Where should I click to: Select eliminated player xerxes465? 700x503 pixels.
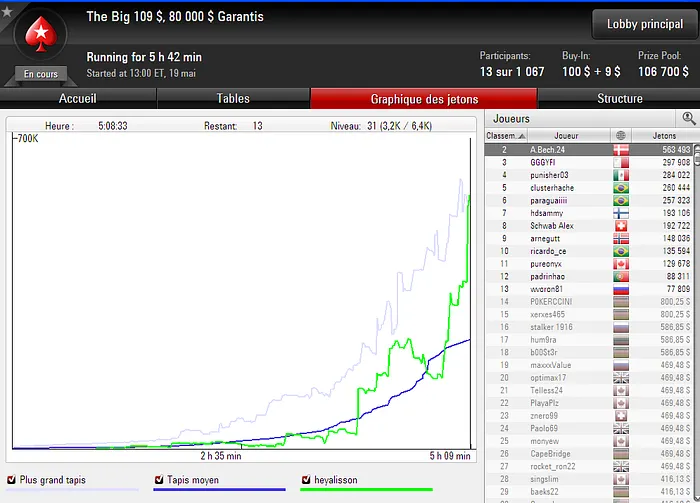(589, 314)
